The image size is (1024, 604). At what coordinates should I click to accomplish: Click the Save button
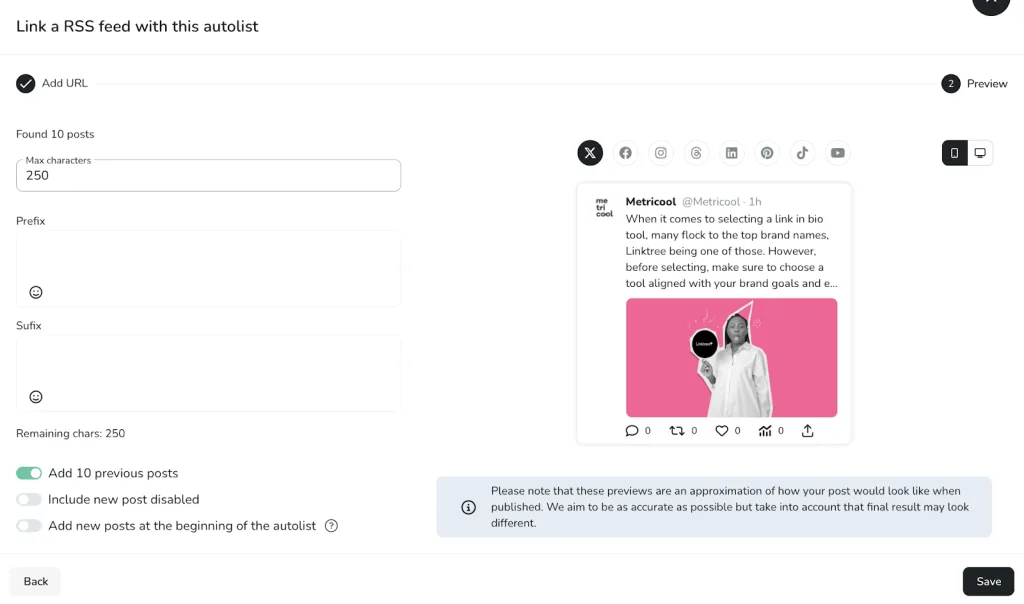pos(988,581)
